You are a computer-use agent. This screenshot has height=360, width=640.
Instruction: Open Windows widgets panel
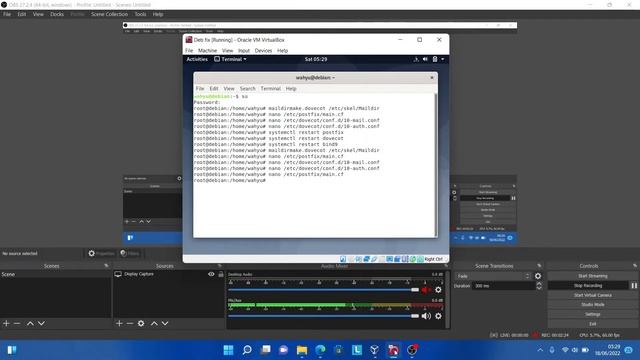[x=12, y=350]
